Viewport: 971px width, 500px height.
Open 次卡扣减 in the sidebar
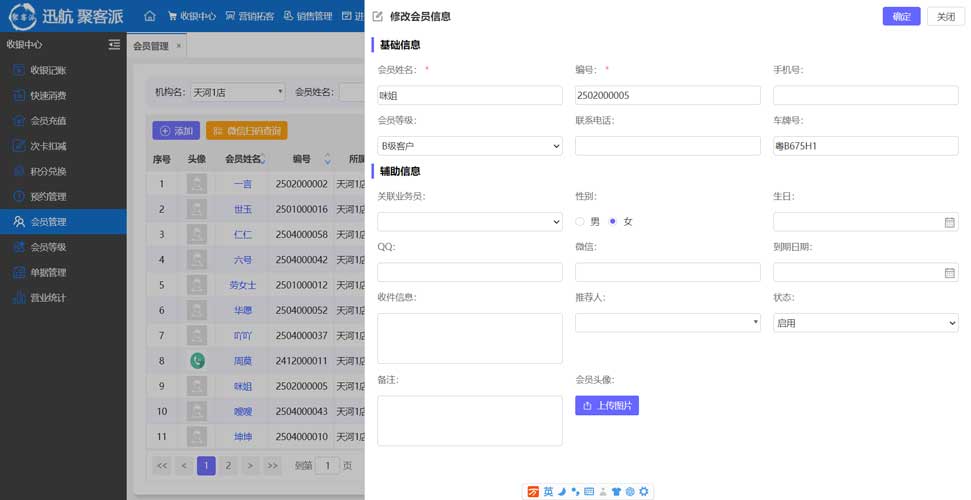tap(63, 146)
